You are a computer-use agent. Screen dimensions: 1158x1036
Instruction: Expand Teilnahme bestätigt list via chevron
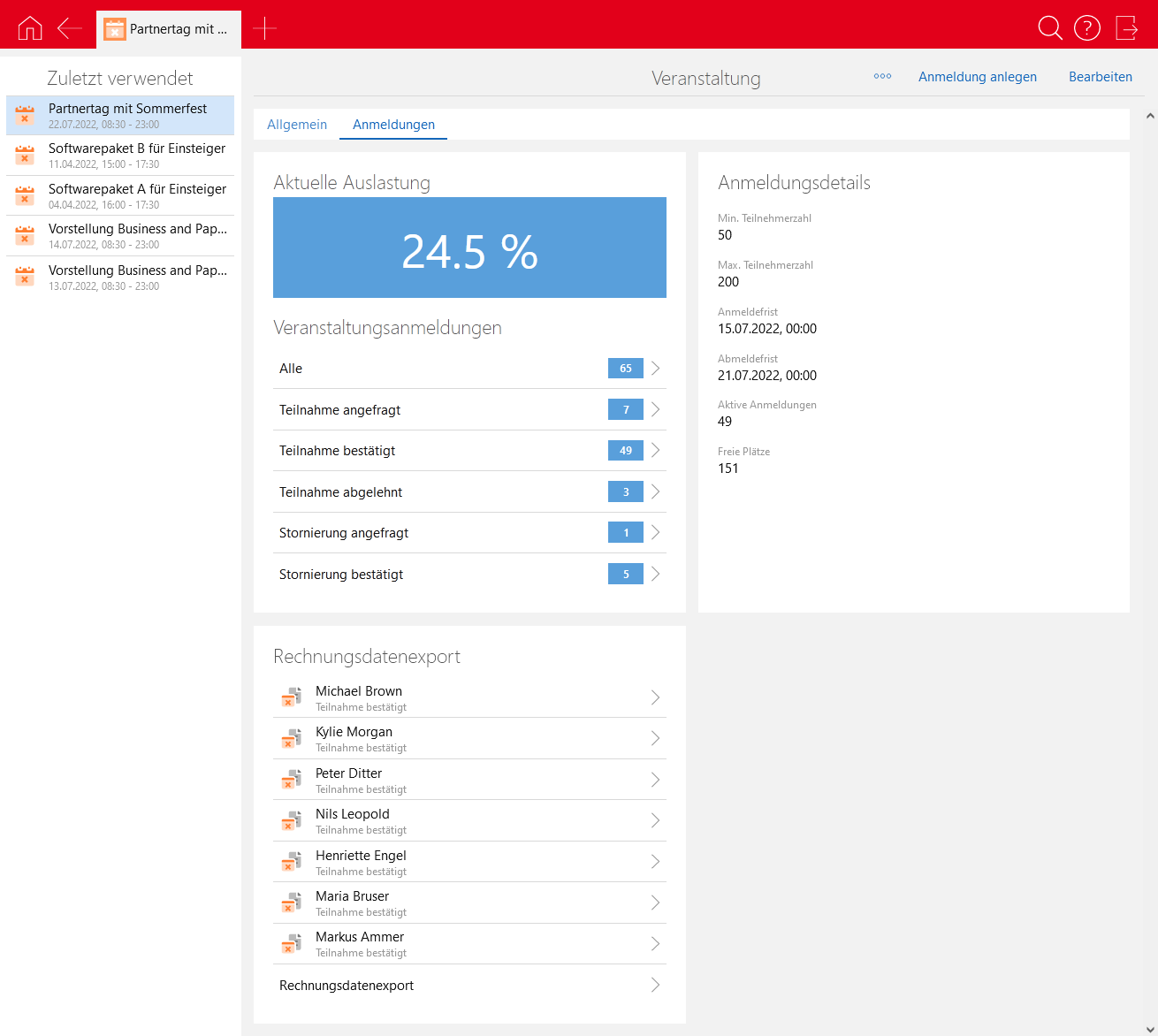[x=655, y=451]
